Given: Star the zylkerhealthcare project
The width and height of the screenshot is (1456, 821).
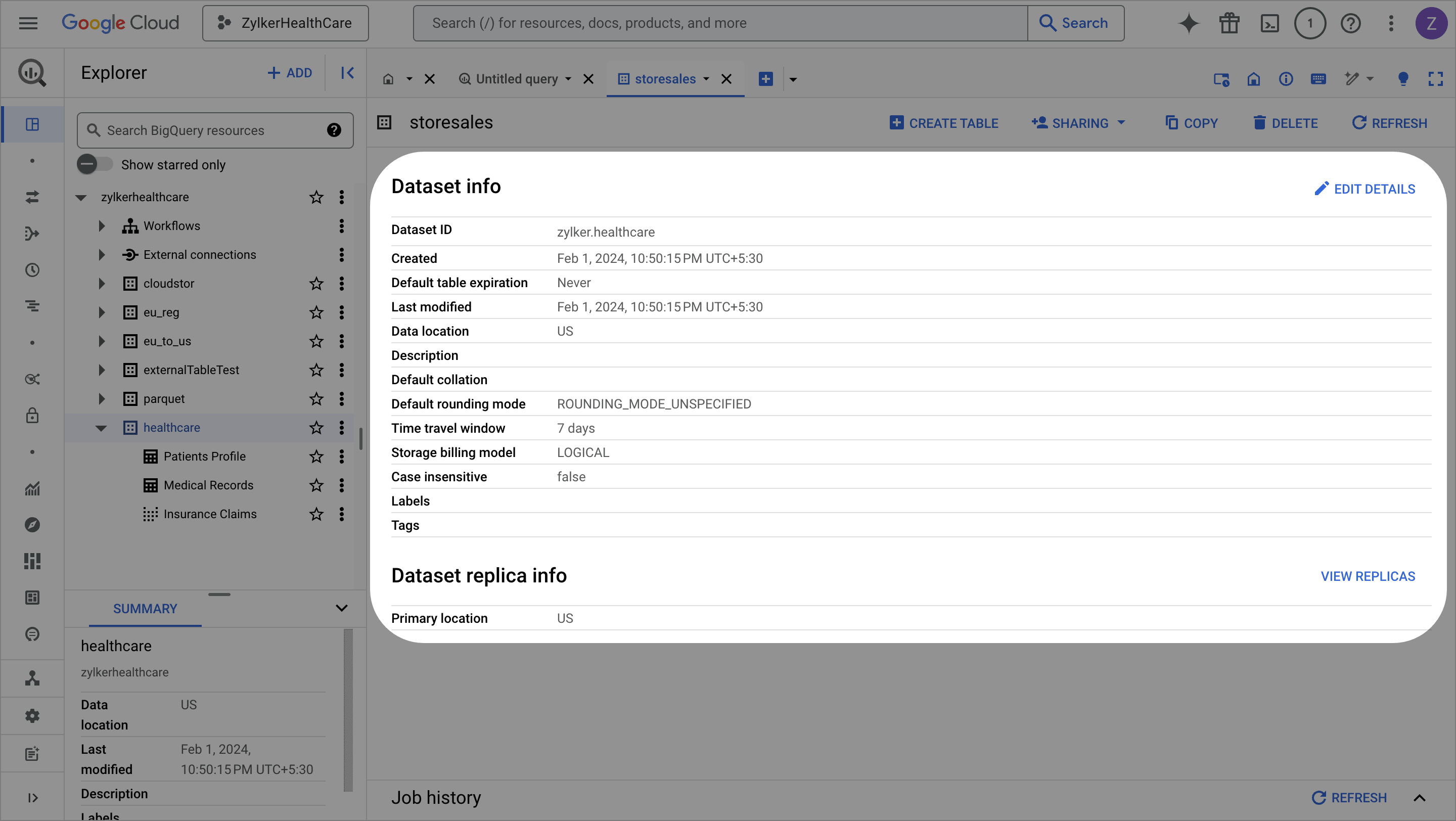Looking at the screenshot, I should pyautogui.click(x=316, y=197).
